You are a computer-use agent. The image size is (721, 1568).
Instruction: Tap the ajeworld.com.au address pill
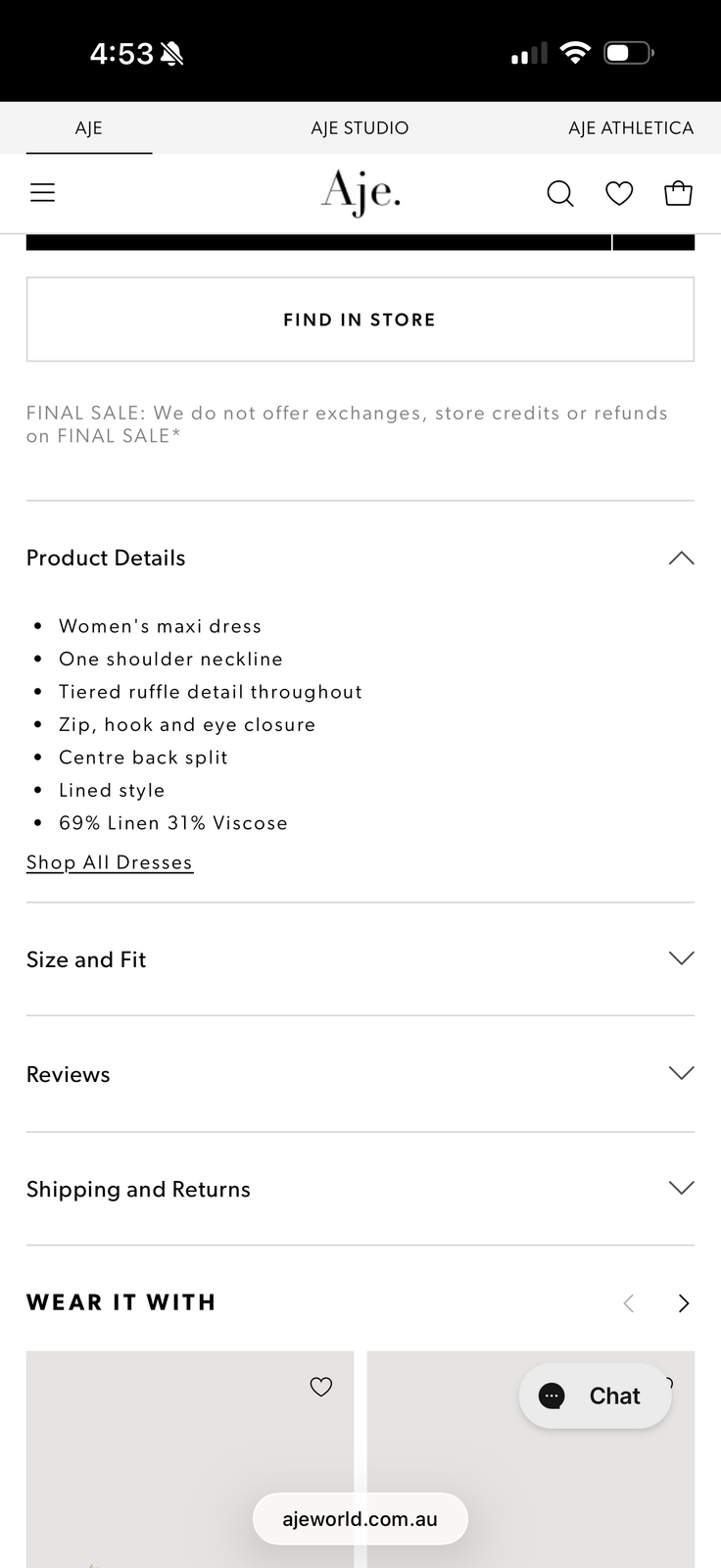pos(360,1519)
